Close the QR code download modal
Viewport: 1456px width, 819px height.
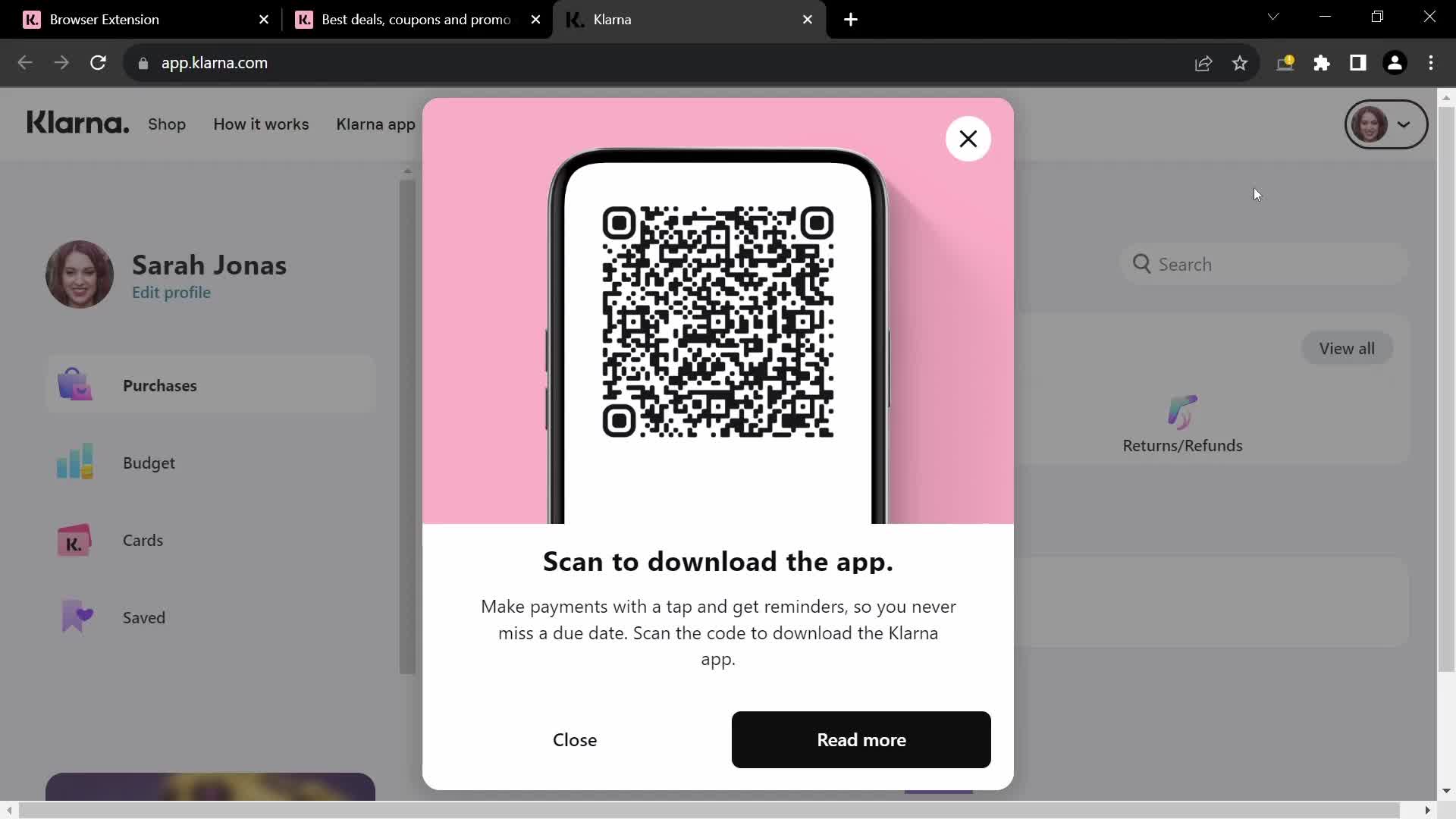pos(968,139)
